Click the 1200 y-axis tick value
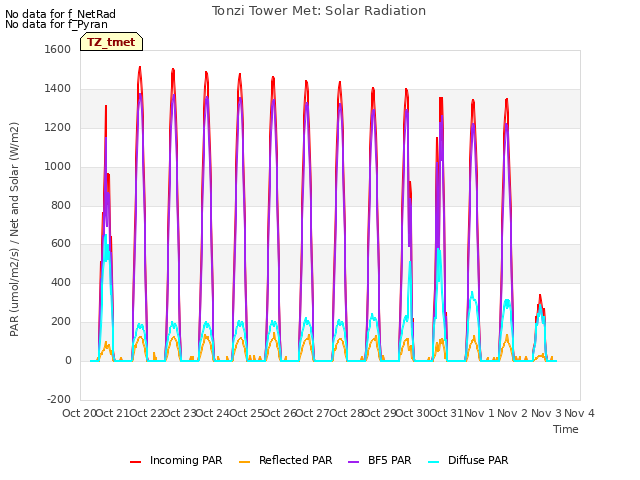This screenshot has height=480, width=640. [x=58, y=127]
